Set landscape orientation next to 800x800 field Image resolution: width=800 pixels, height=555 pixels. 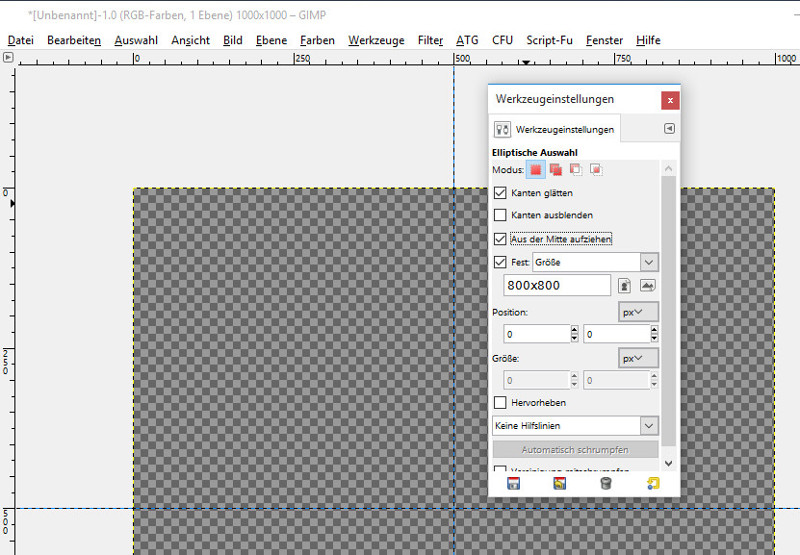[647, 286]
